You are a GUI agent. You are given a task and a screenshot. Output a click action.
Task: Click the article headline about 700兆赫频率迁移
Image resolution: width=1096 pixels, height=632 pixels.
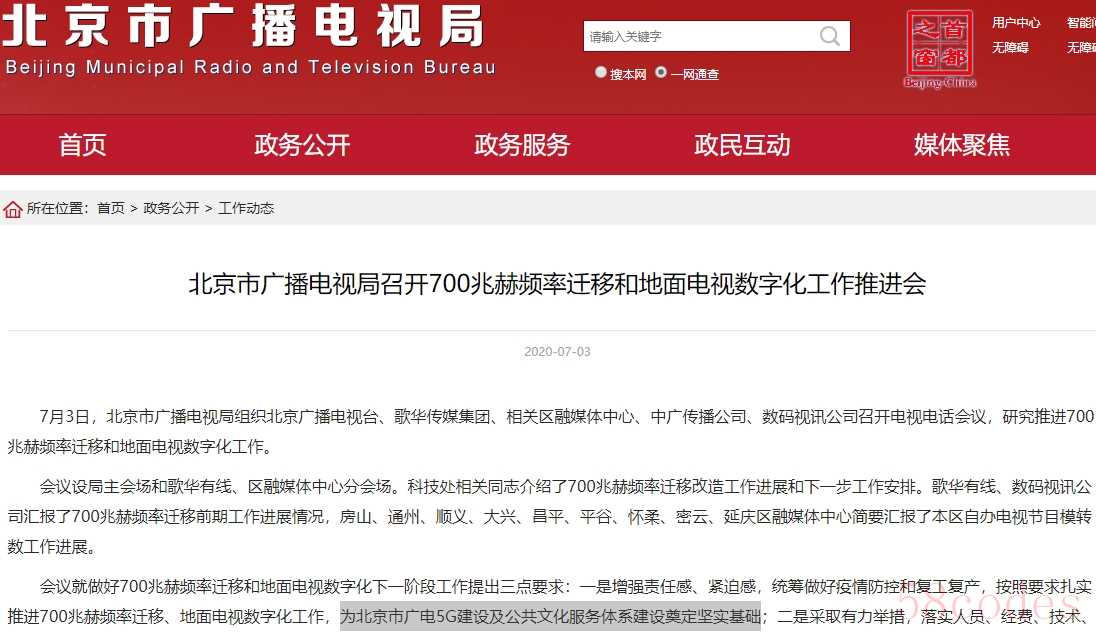tap(557, 284)
